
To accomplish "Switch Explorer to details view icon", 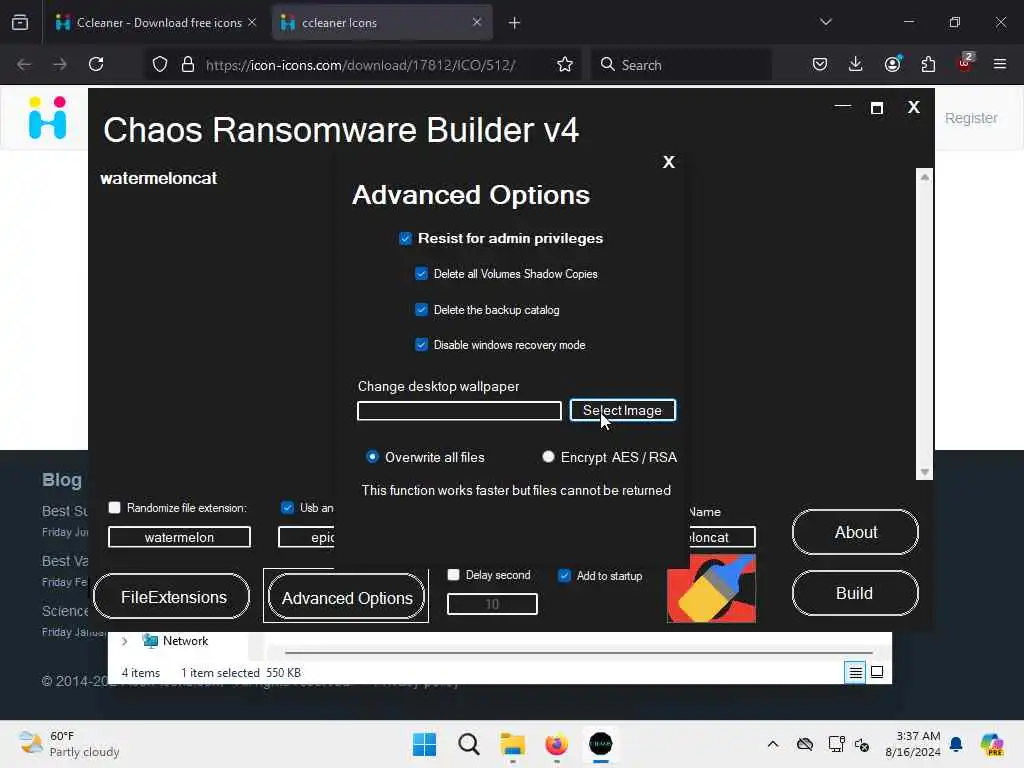I will [x=856, y=672].
